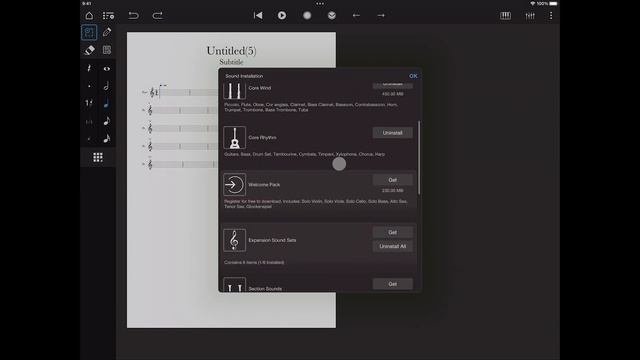This screenshot has width=640, height=360.
Task: Redo the last undone action
Action: point(158,16)
